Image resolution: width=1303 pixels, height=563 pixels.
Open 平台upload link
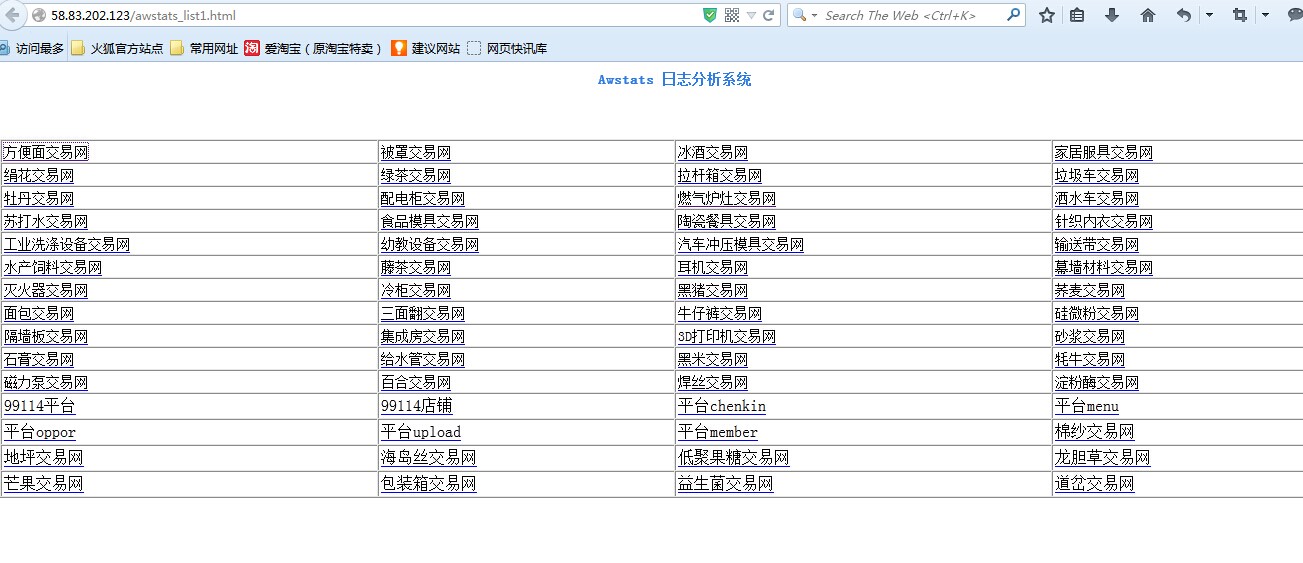click(x=421, y=432)
